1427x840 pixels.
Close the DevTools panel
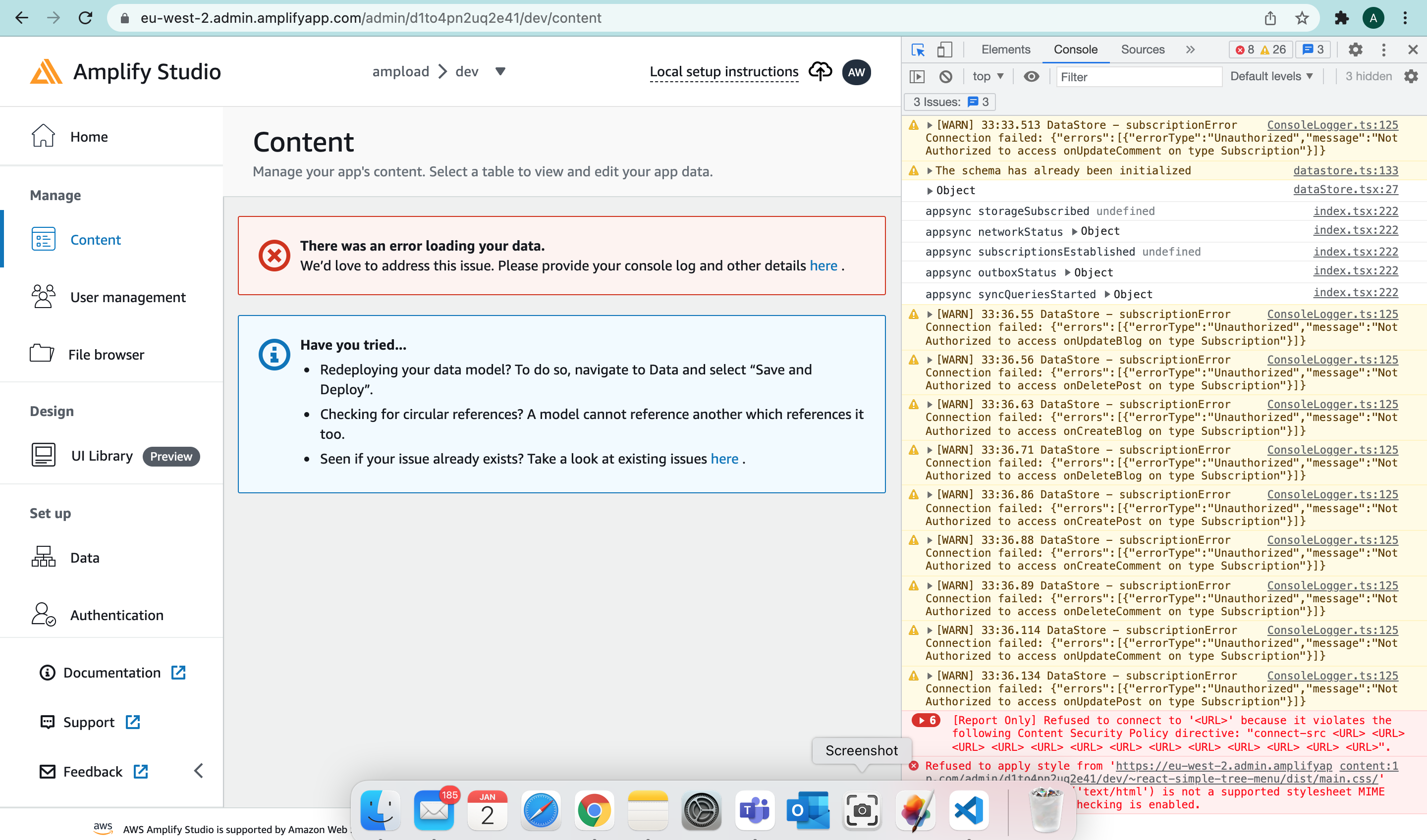[x=1413, y=50]
